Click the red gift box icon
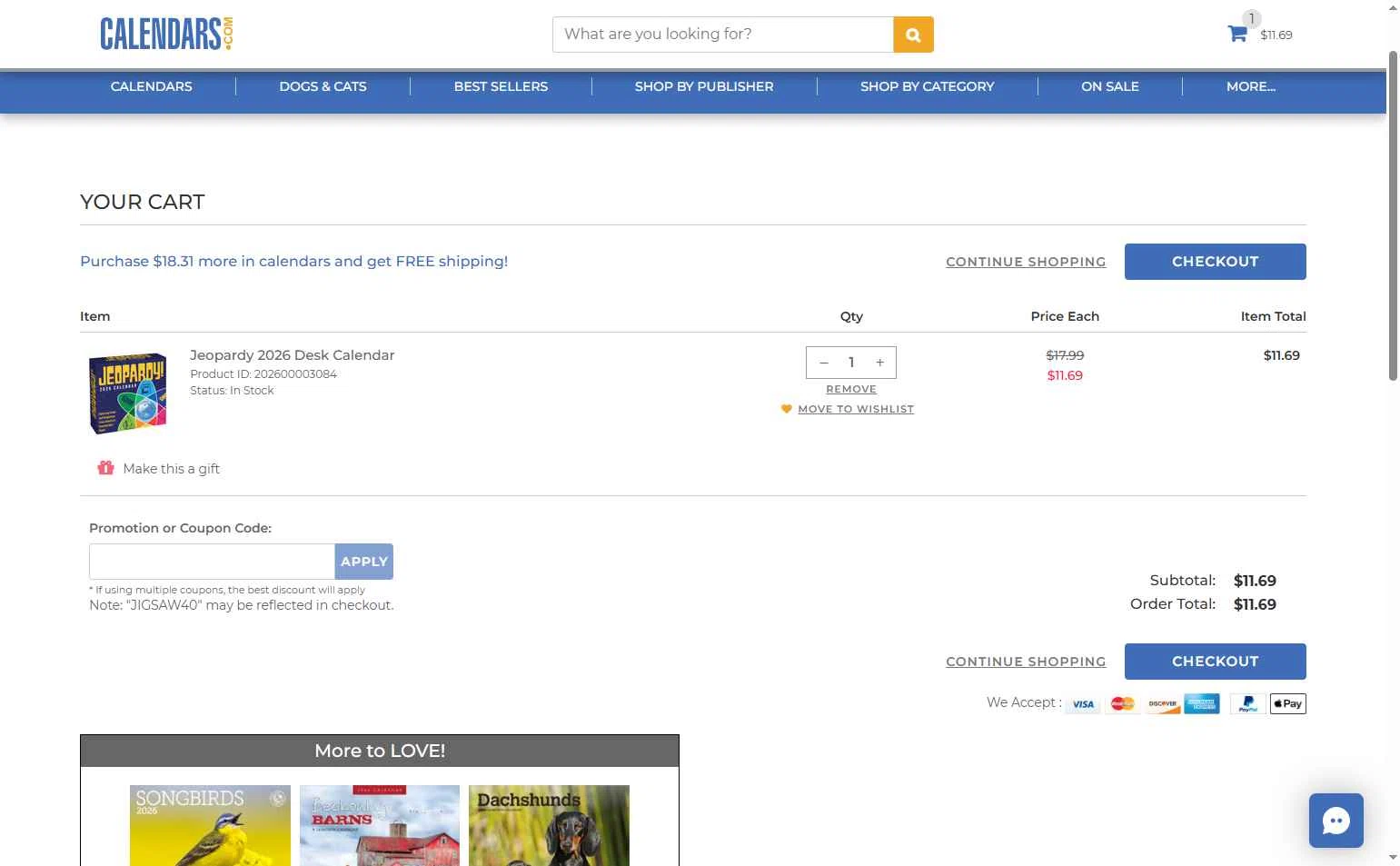 105,468
